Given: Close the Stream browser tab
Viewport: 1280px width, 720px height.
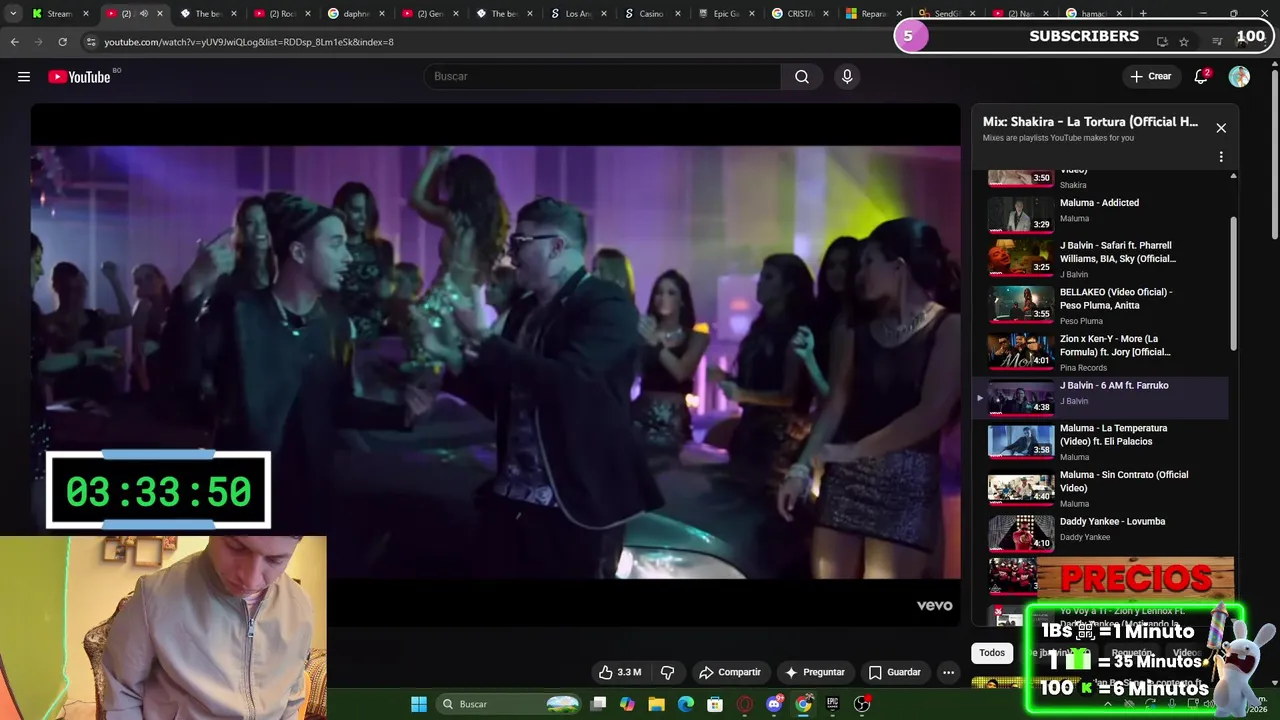Looking at the screenshot, I should click(86, 14).
